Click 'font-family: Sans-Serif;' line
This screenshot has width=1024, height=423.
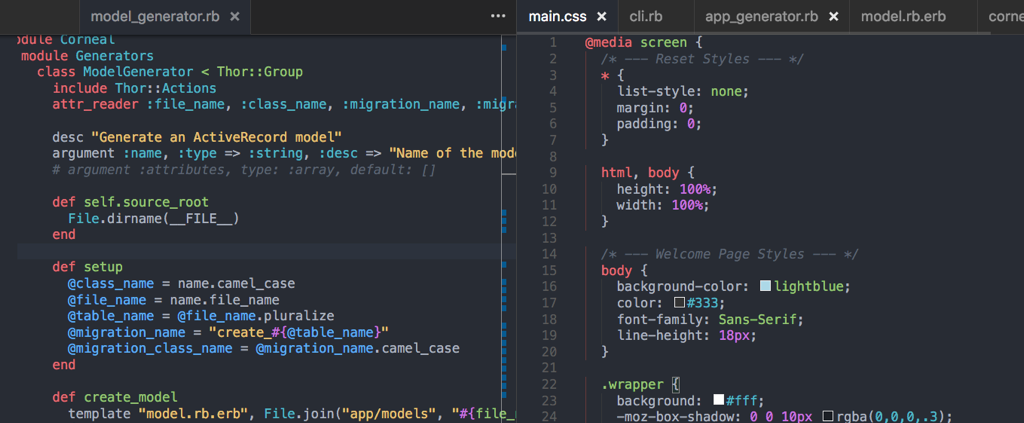710,319
